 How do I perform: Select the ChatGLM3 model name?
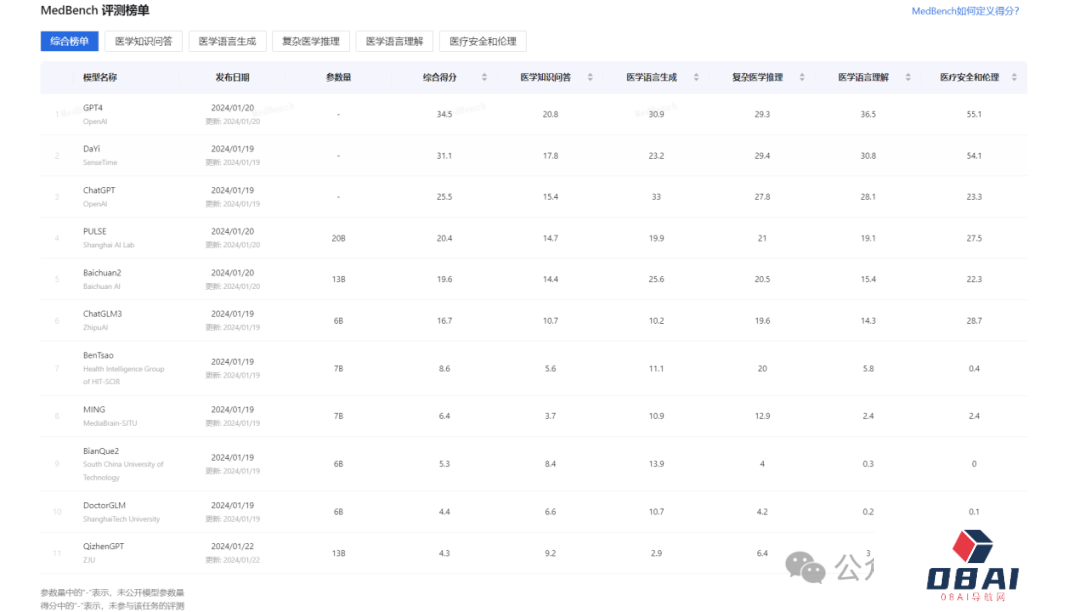103,314
